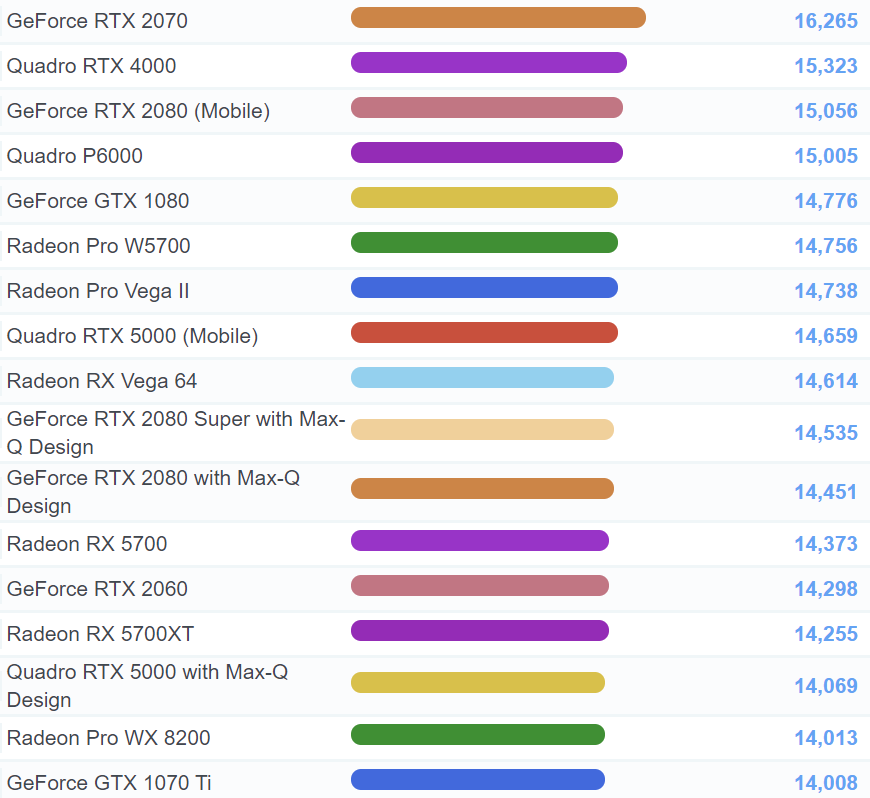Viewport: 870px width, 798px height.
Task: Select the 14,069 score
Action: click(x=826, y=686)
